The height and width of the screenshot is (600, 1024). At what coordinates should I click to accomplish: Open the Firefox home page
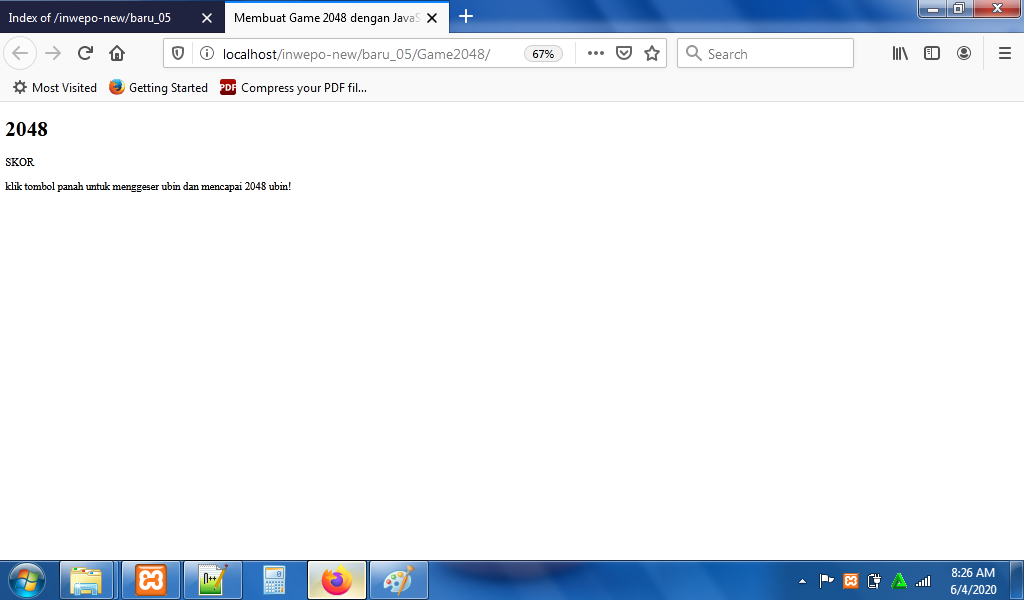(x=117, y=54)
